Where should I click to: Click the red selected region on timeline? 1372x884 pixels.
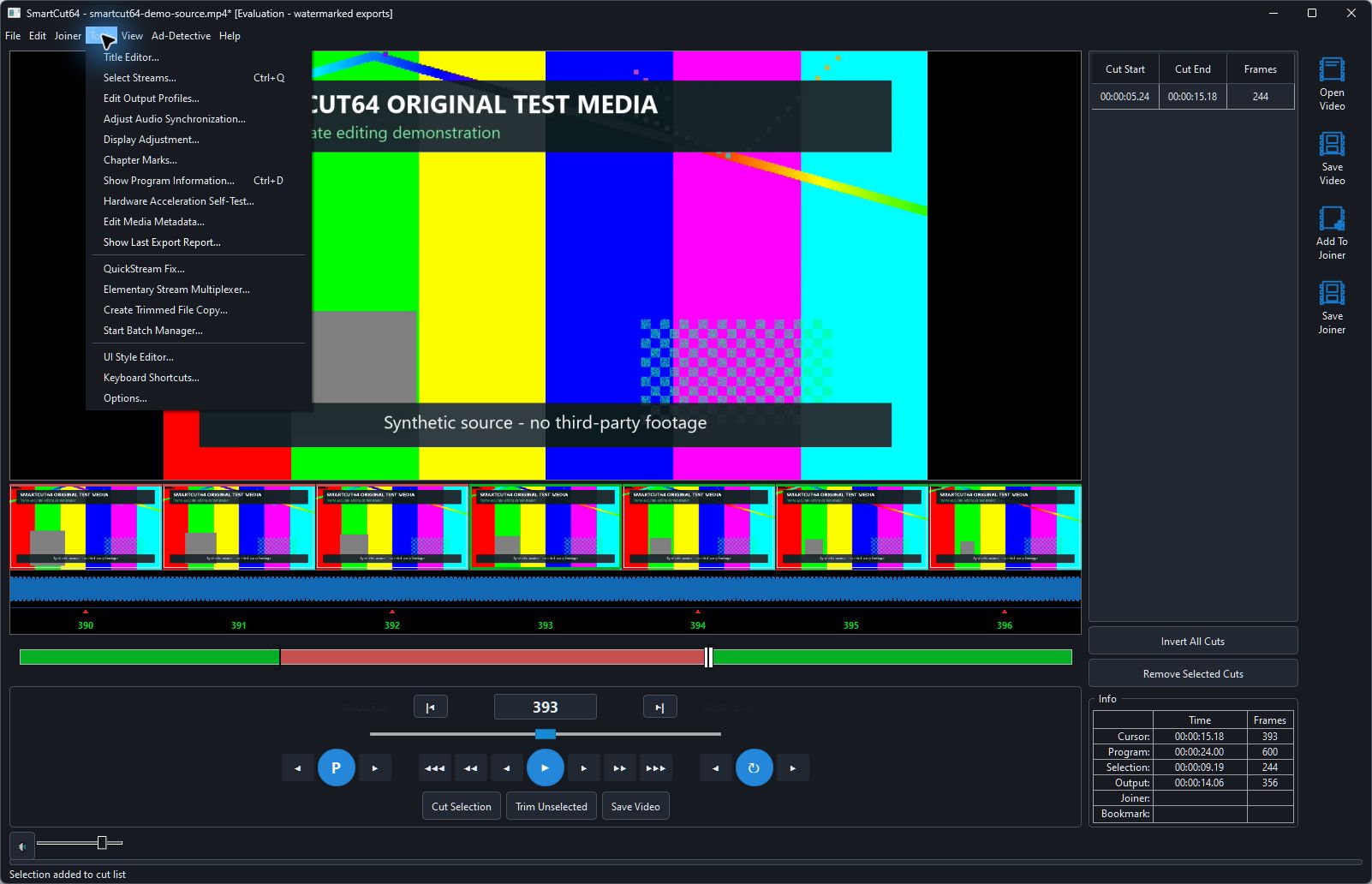tap(492, 657)
